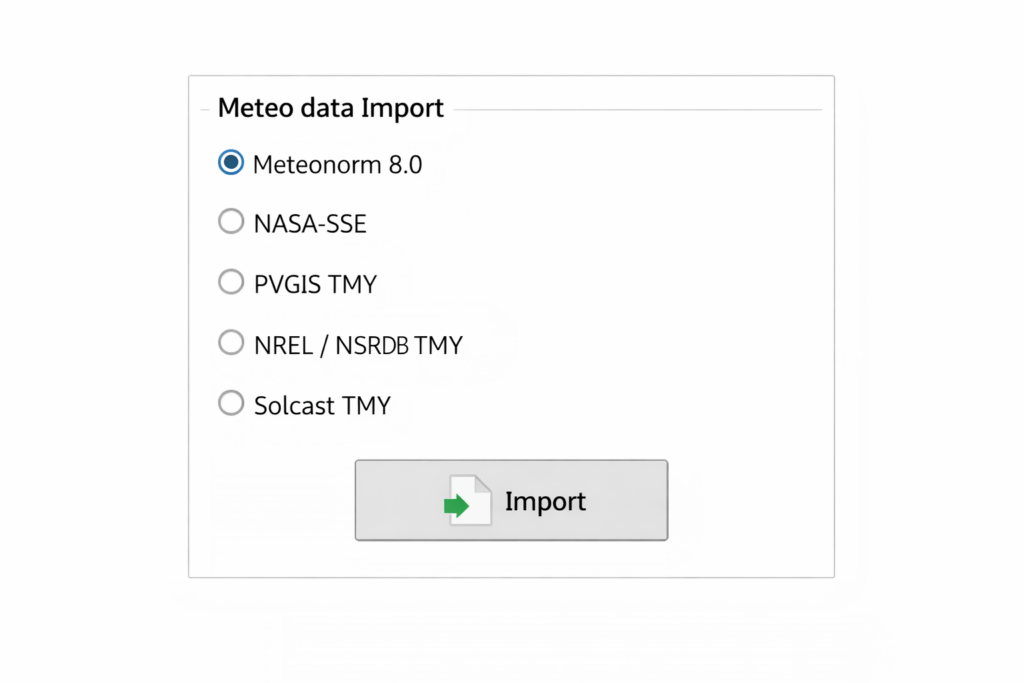
Task: Click the word "PVGIS" in the third option
Action: click(x=288, y=284)
